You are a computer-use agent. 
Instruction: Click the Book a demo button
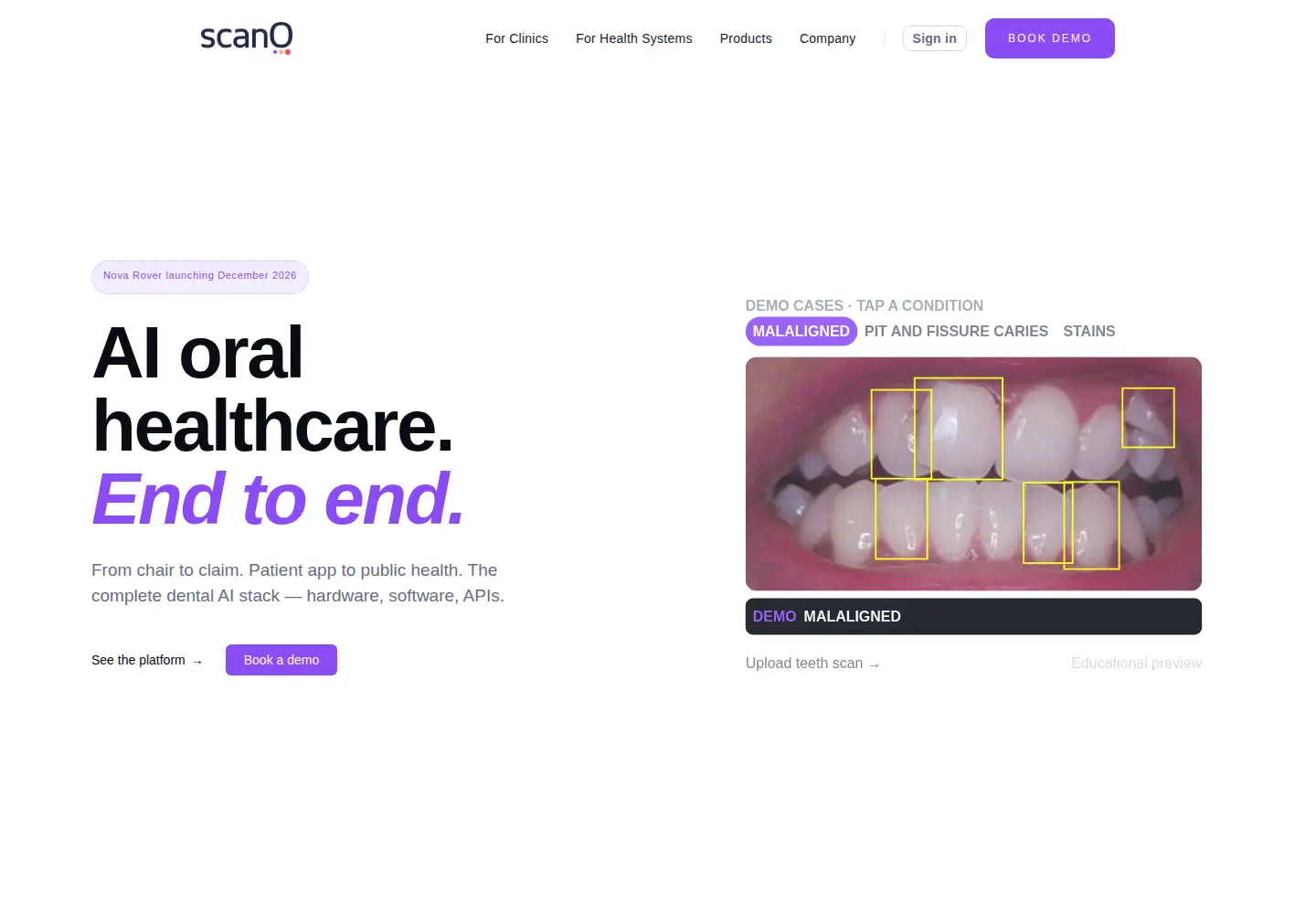coord(281,660)
